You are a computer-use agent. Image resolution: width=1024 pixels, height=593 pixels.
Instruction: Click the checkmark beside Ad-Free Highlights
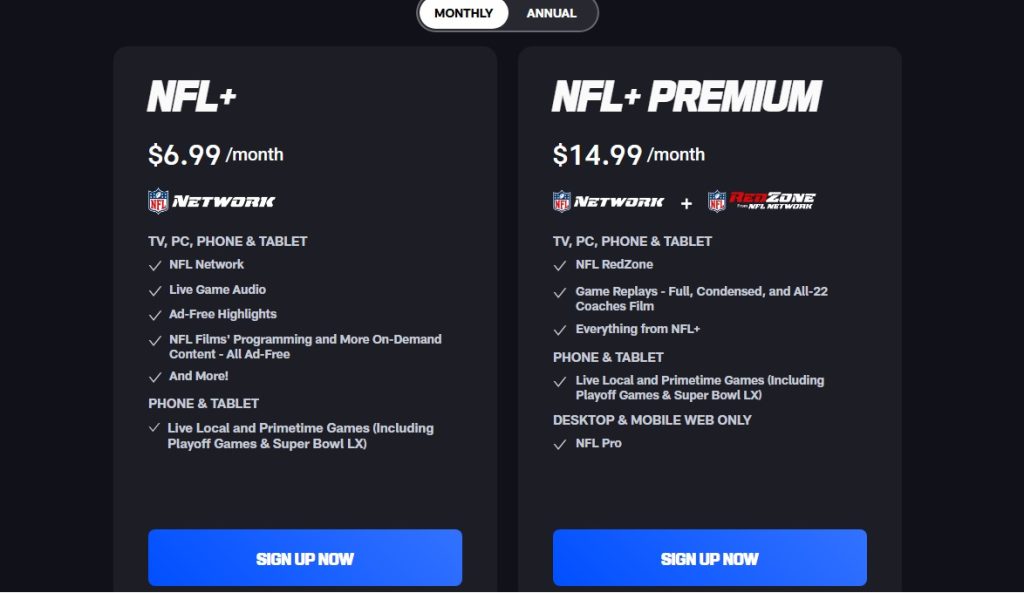[x=155, y=315]
